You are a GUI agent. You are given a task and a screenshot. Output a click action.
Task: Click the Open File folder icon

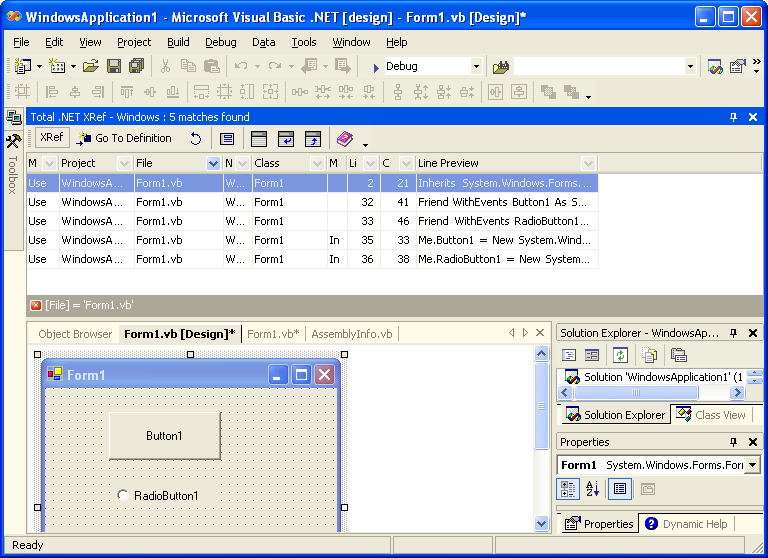[91, 66]
